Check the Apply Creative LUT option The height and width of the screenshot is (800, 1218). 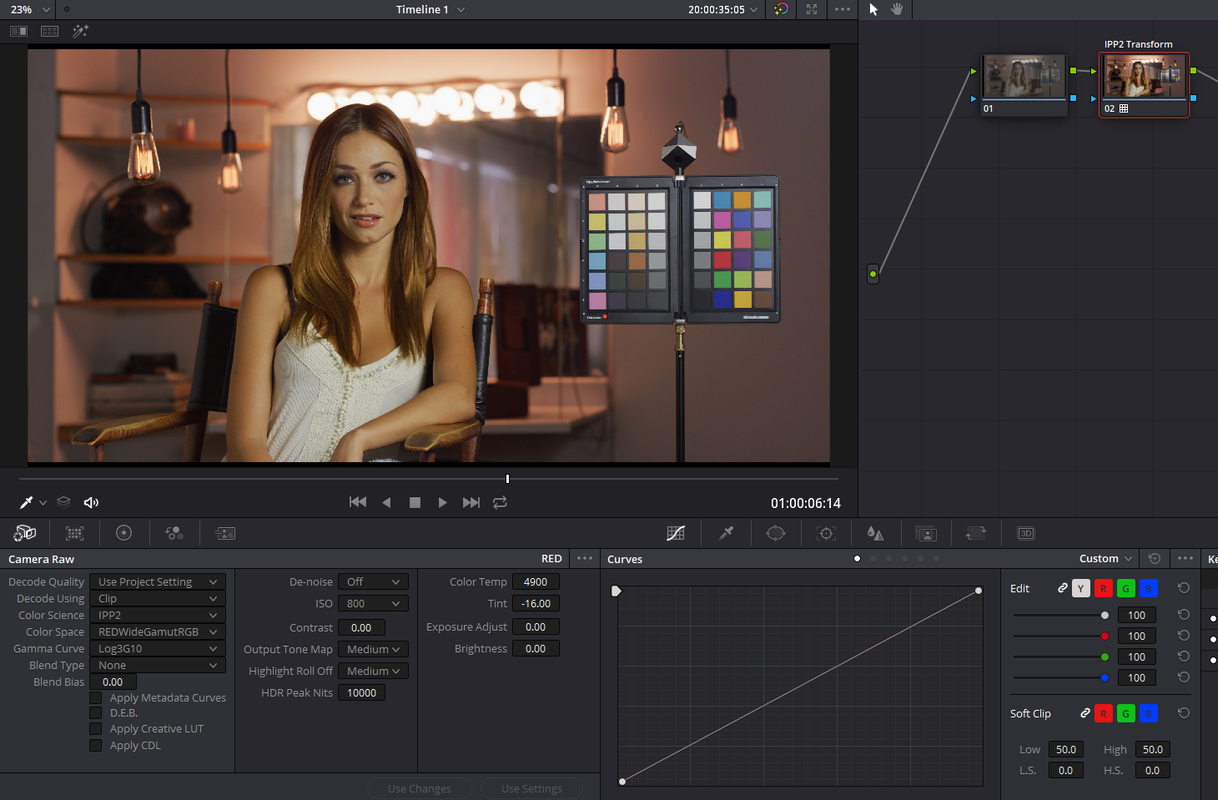coord(96,729)
